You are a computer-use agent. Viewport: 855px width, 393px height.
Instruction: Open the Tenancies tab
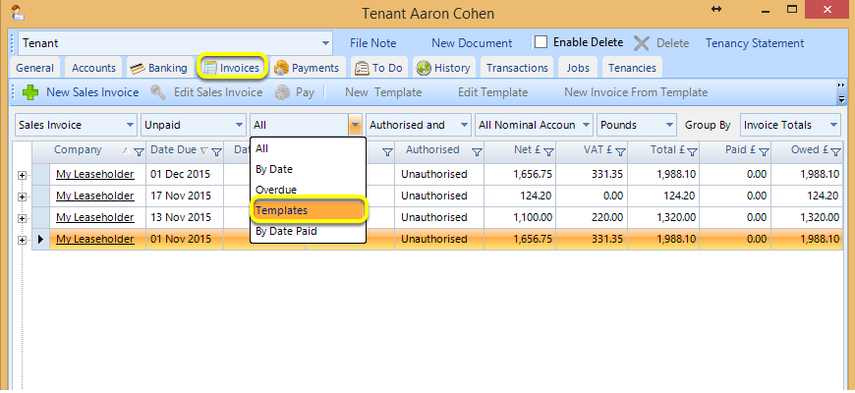(632, 68)
